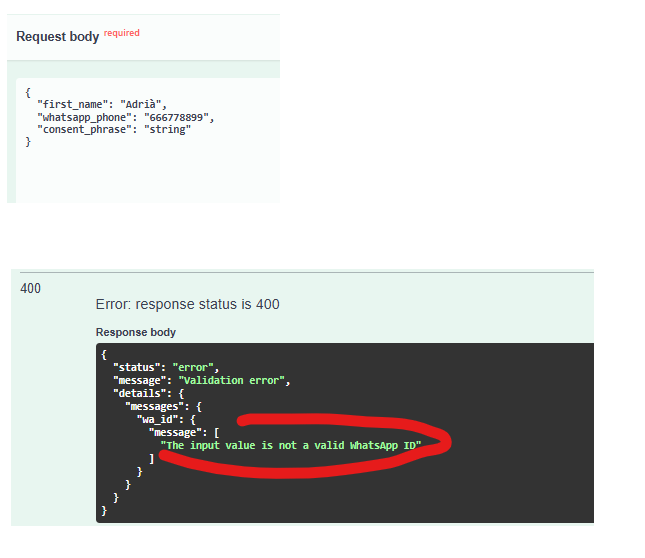This screenshot has height=558, width=645.
Task: Click the "status": "error" line
Action: (x=166, y=367)
